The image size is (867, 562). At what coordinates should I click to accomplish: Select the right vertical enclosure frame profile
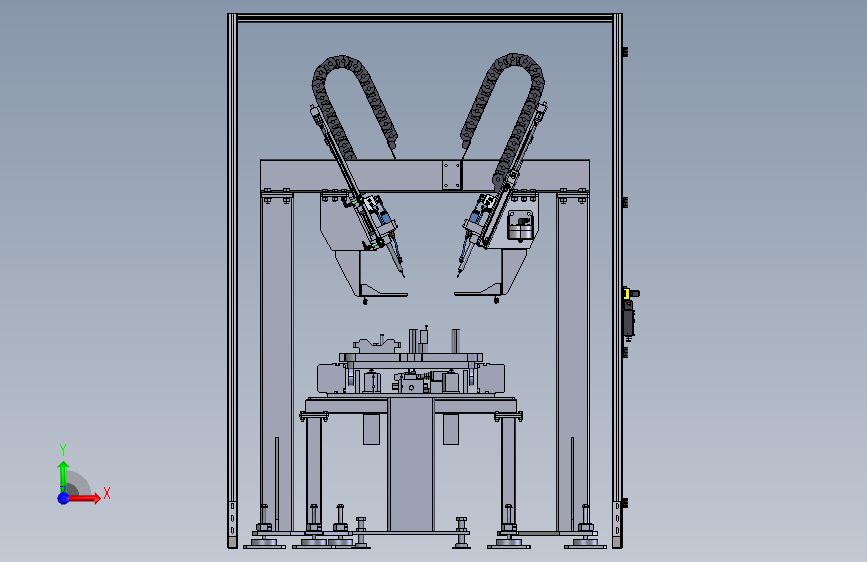[618, 281]
